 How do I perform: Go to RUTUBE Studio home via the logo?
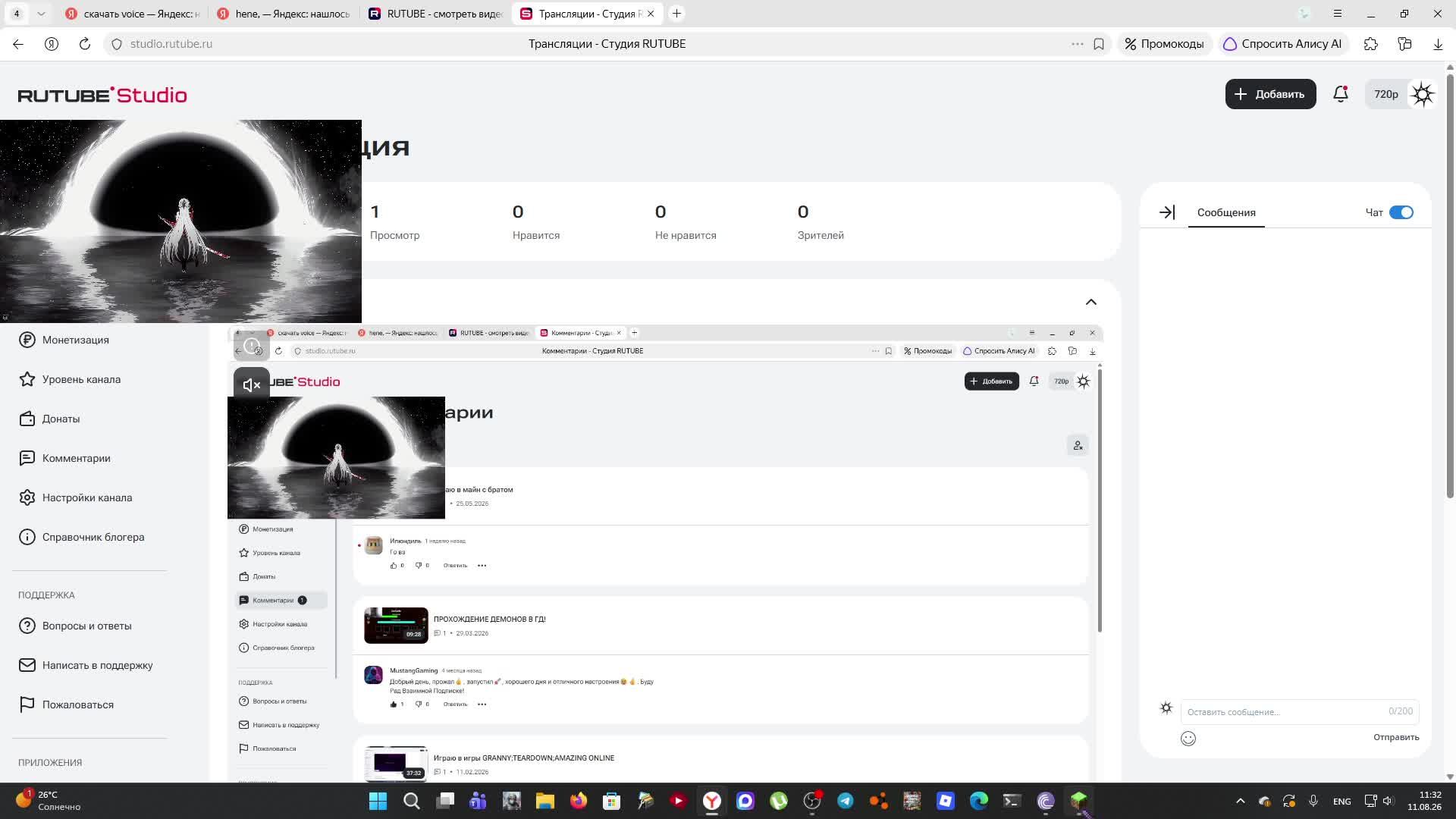click(x=102, y=95)
